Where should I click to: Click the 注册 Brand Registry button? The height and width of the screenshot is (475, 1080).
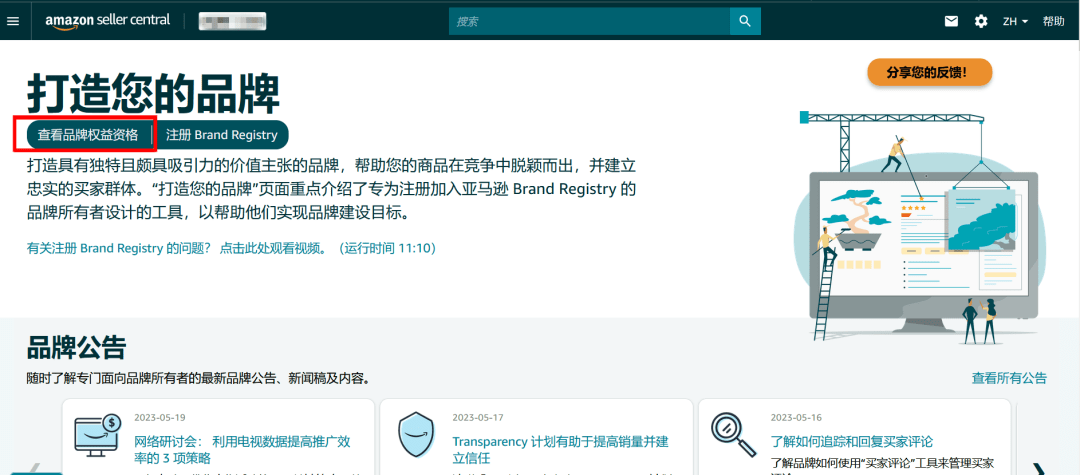point(222,135)
